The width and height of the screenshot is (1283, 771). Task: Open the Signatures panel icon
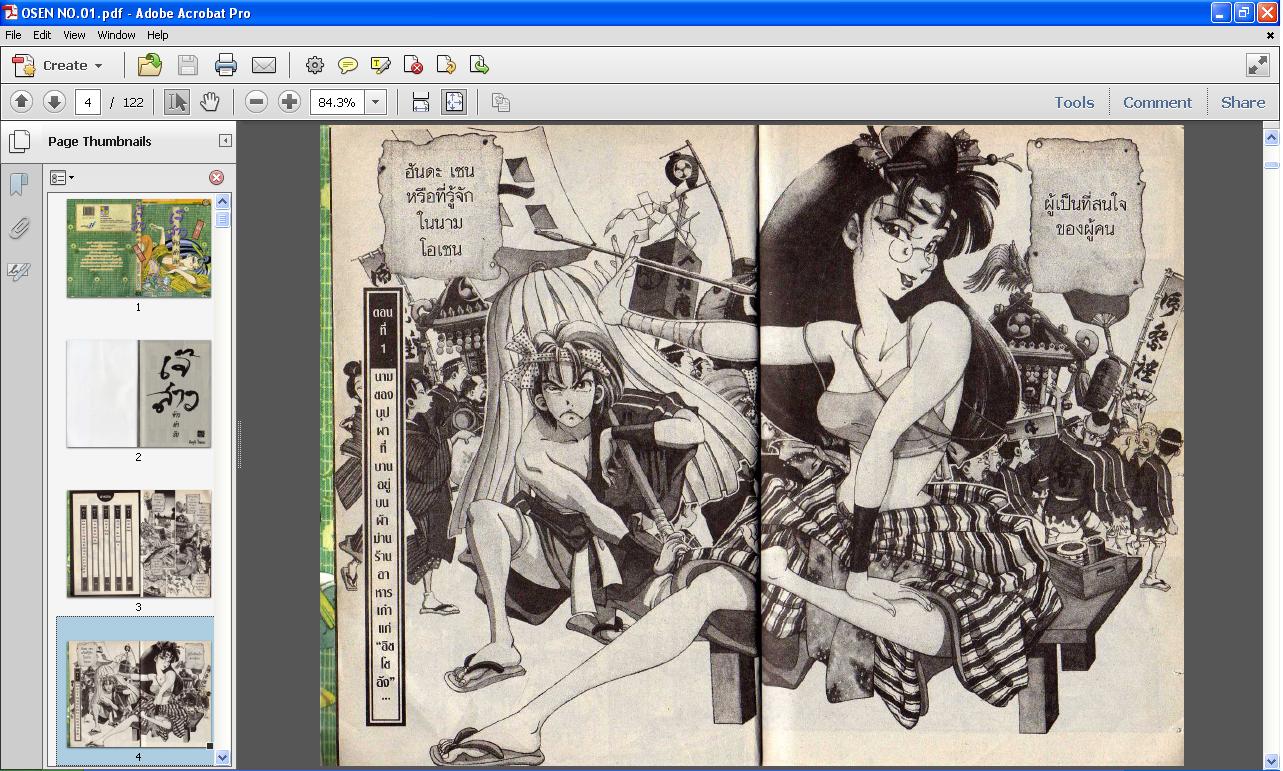(18, 271)
